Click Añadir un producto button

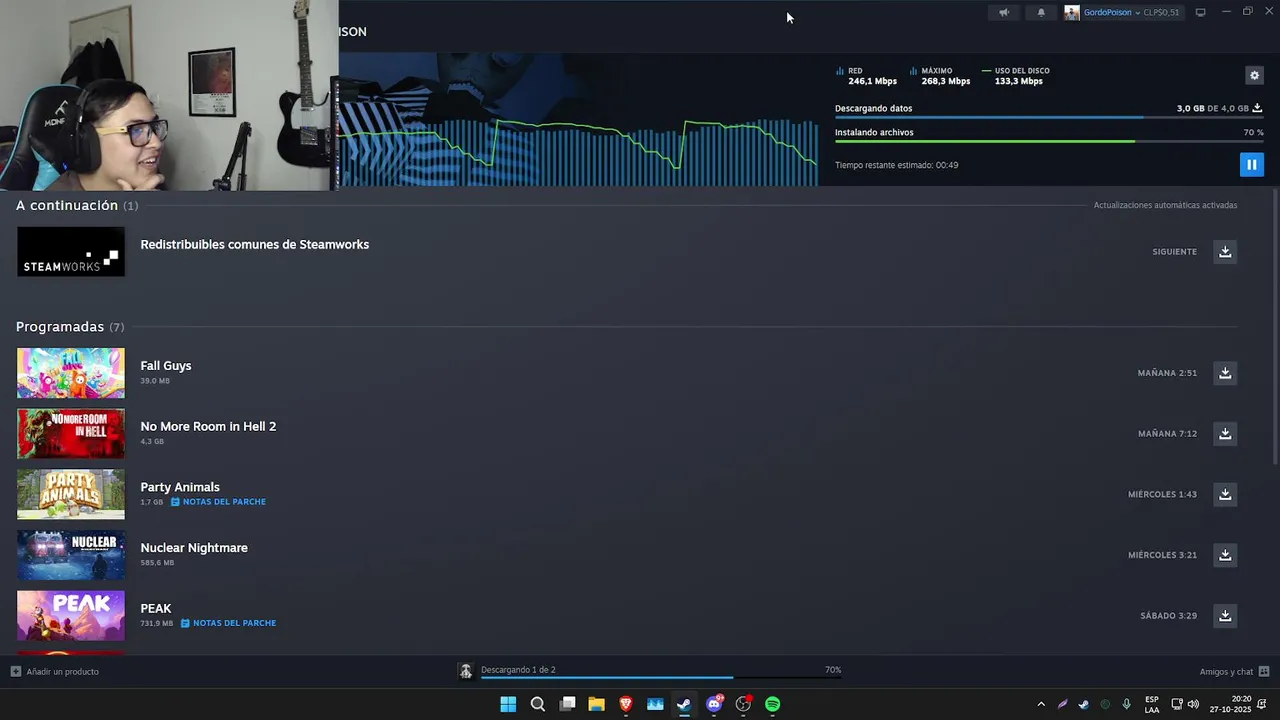tap(55, 671)
